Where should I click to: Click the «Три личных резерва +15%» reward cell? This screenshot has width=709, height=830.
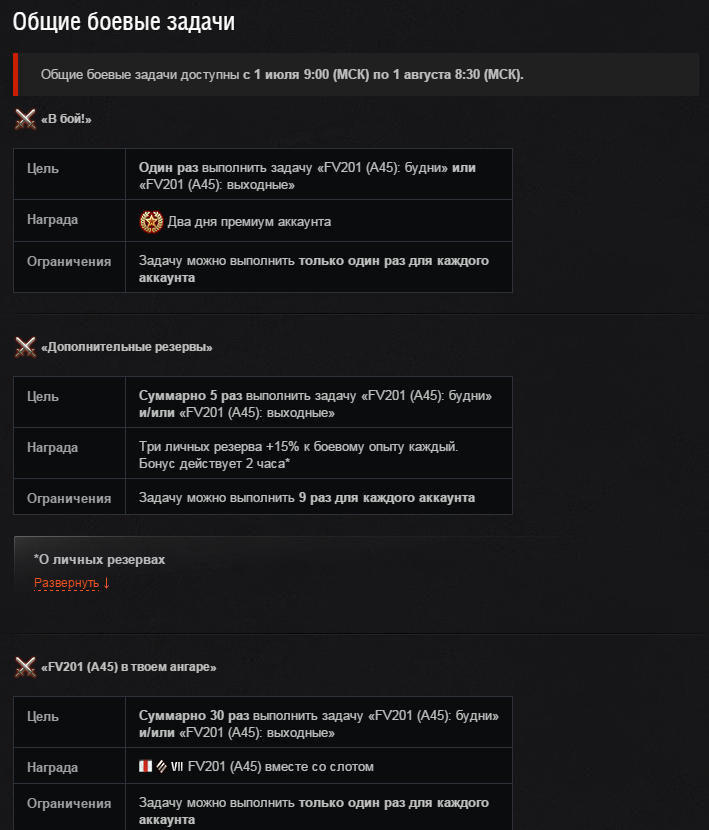(319, 453)
